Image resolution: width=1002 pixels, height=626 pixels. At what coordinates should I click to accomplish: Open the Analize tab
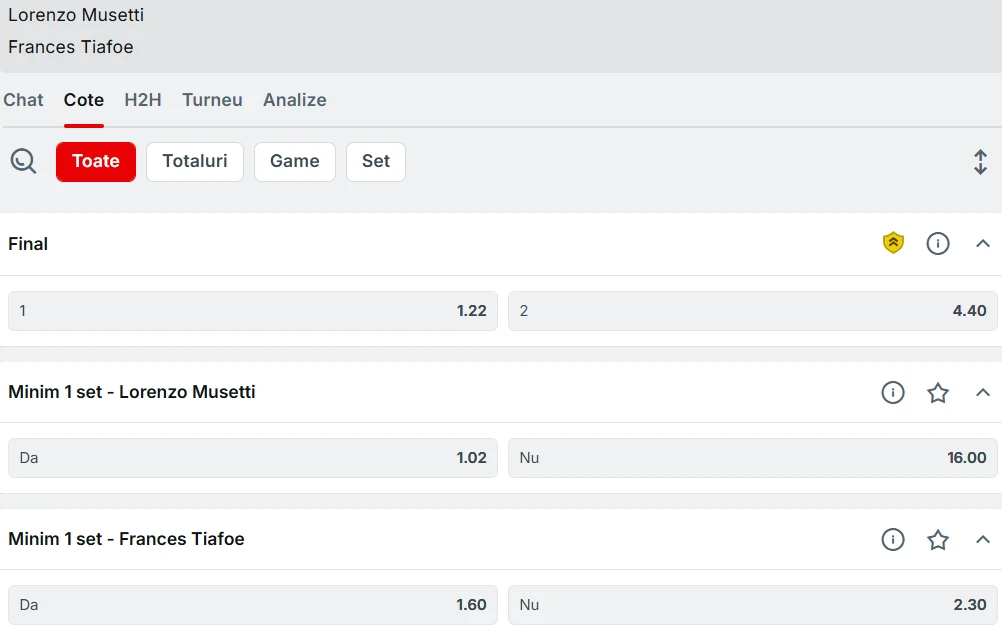tap(295, 100)
